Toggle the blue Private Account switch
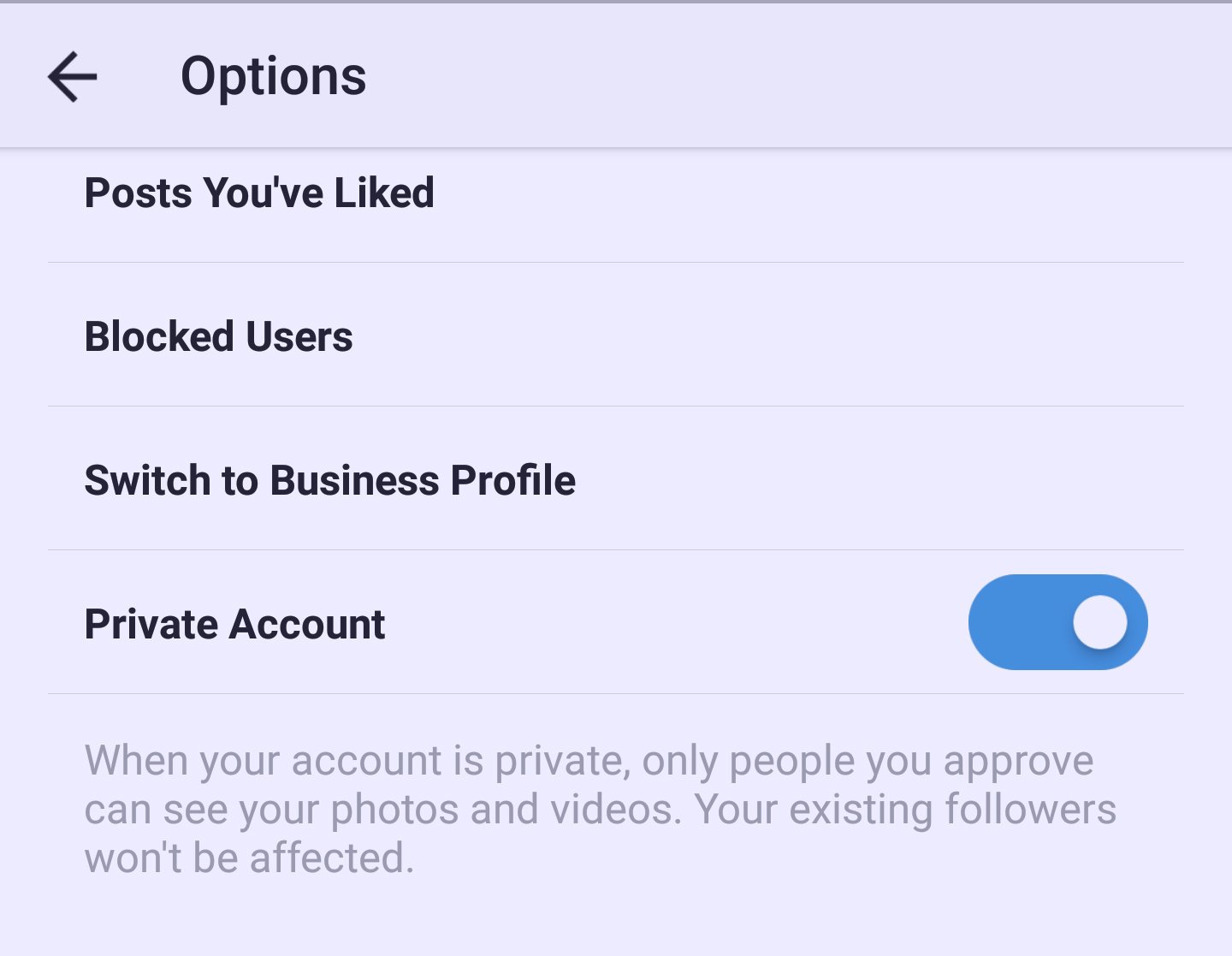The width and height of the screenshot is (1232, 956). tap(1058, 621)
